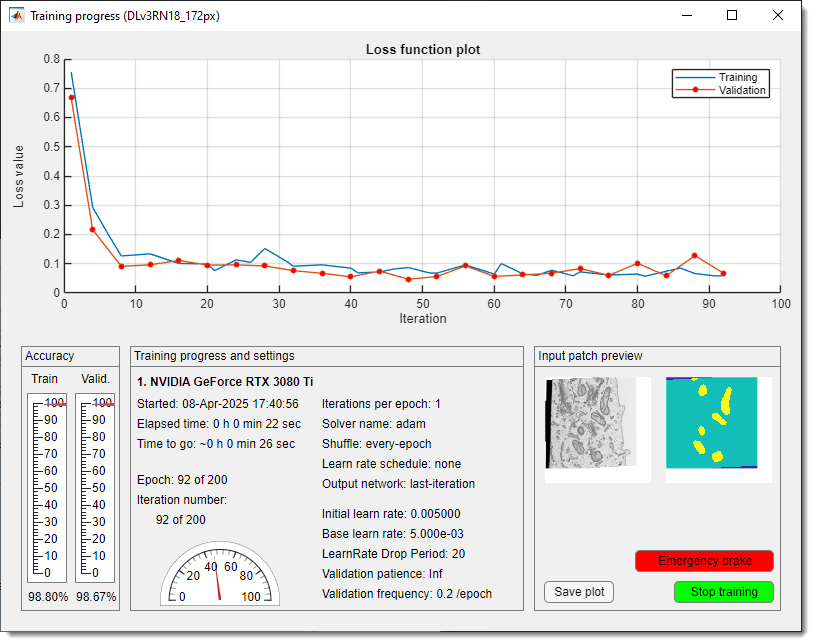Image resolution: width=814 pixels, height=644 pixels.
Task: Minimize the Training progress window
Action: (686, 16)
